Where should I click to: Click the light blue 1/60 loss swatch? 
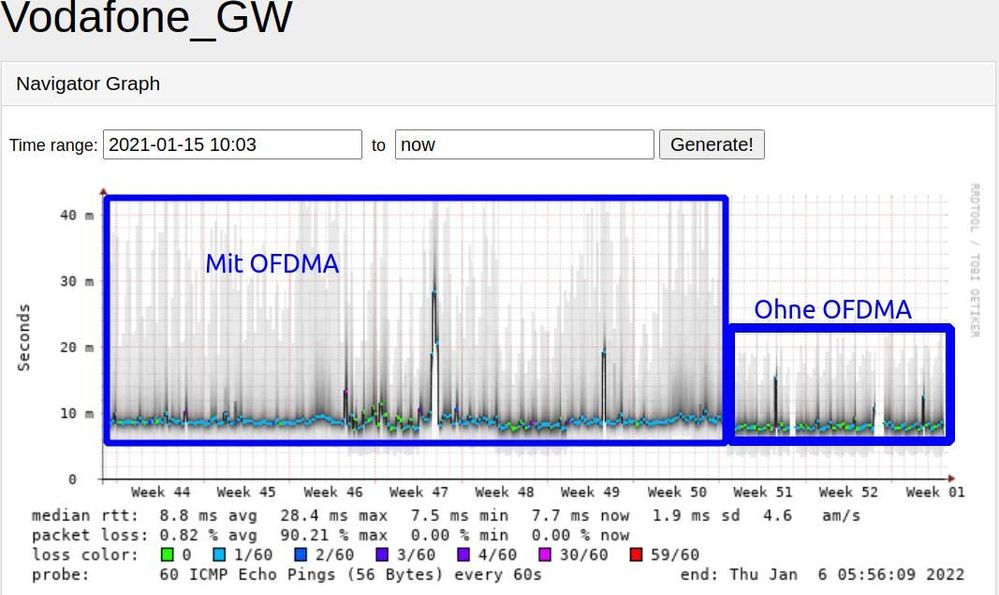point(220,555)
